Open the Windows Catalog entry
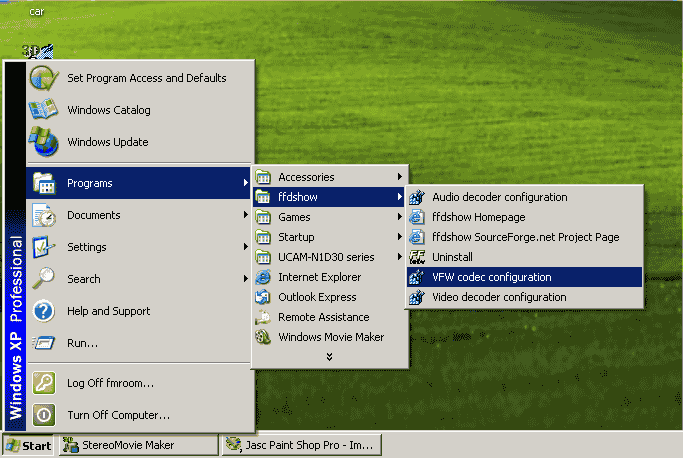Image resolution: width=683 pixels, height=458 pixels. 140,110
